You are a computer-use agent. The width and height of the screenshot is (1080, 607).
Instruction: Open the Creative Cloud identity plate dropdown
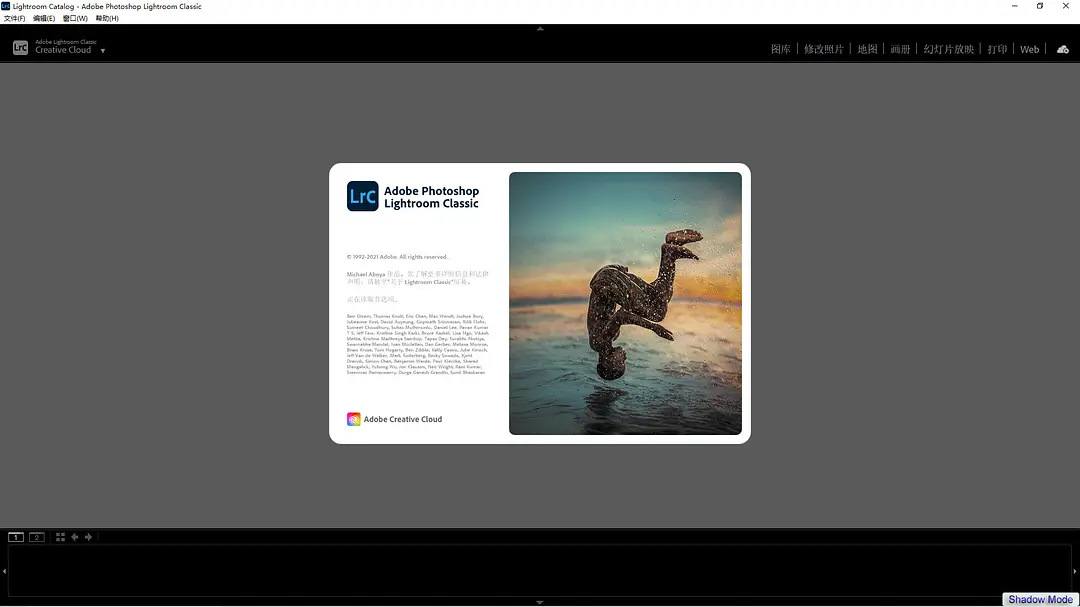pos(102,50)
